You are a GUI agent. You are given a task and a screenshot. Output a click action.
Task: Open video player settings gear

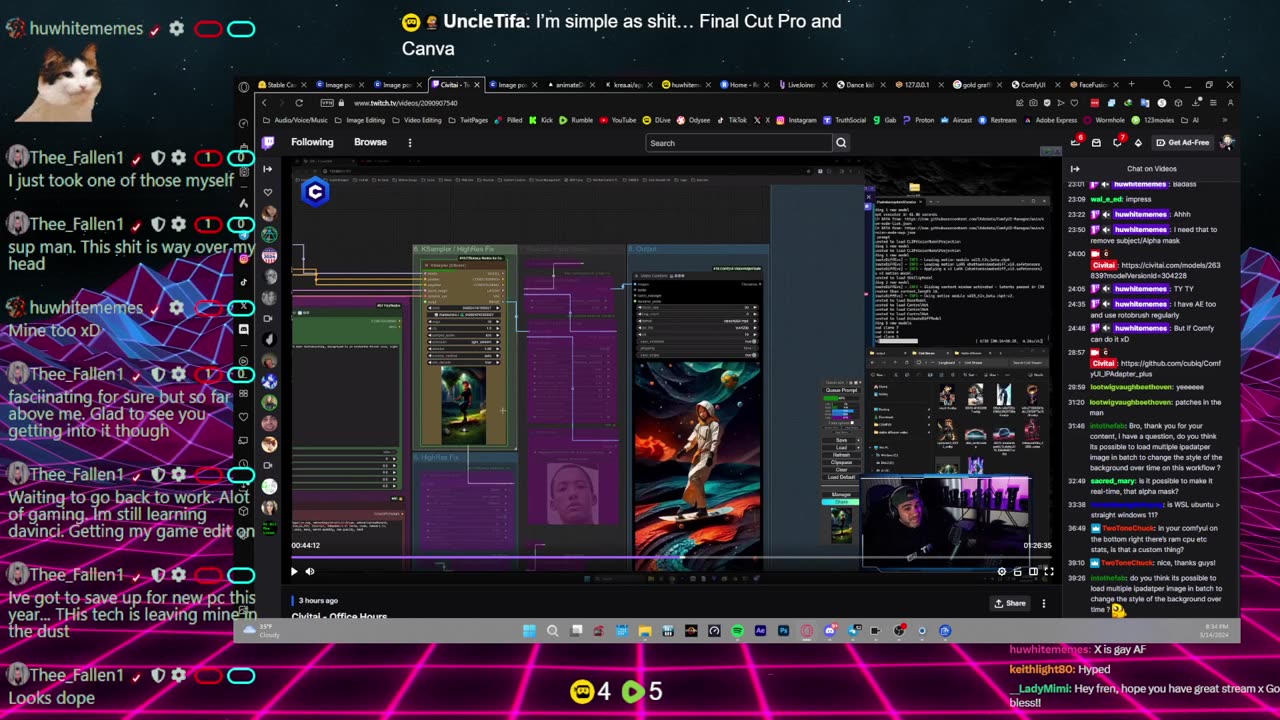click(x=1002, y=572)
